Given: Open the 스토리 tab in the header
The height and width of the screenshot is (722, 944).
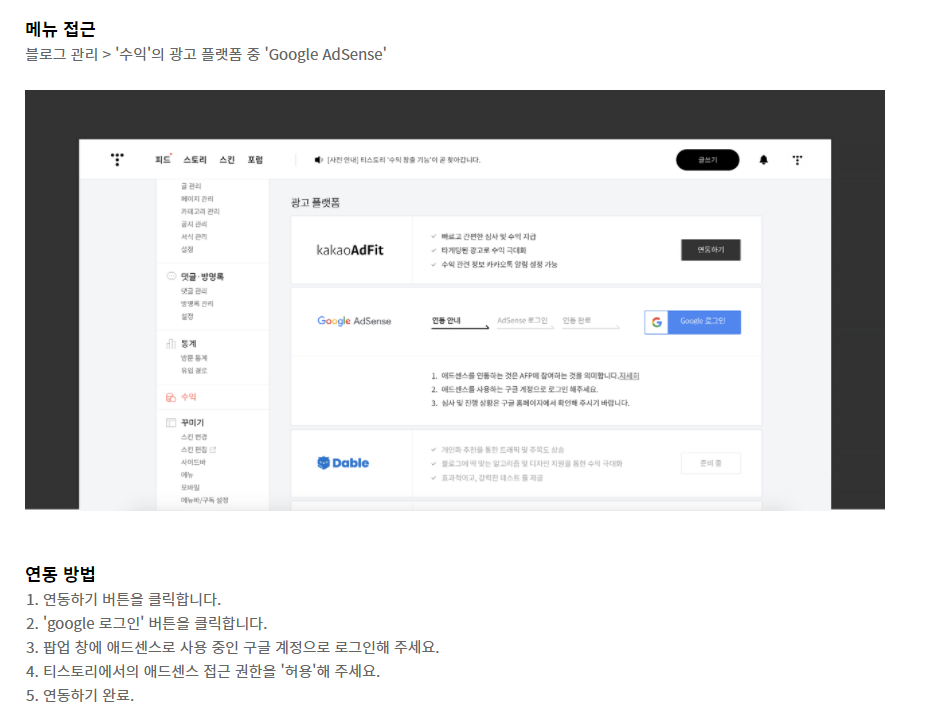Looking at the screenshot, I should click(194, 160).
